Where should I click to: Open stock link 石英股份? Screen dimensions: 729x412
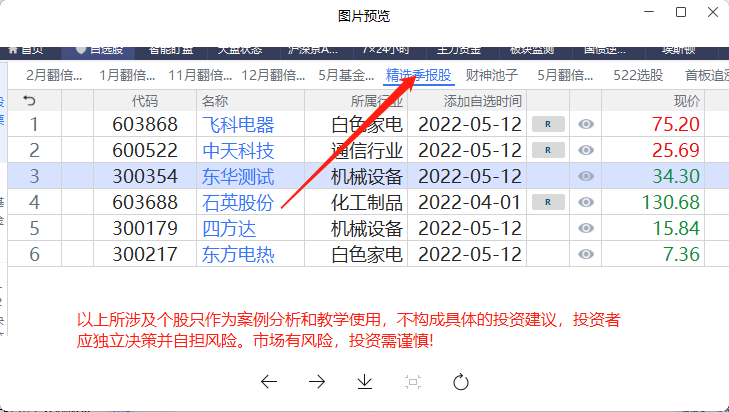[x=238, y=203]
